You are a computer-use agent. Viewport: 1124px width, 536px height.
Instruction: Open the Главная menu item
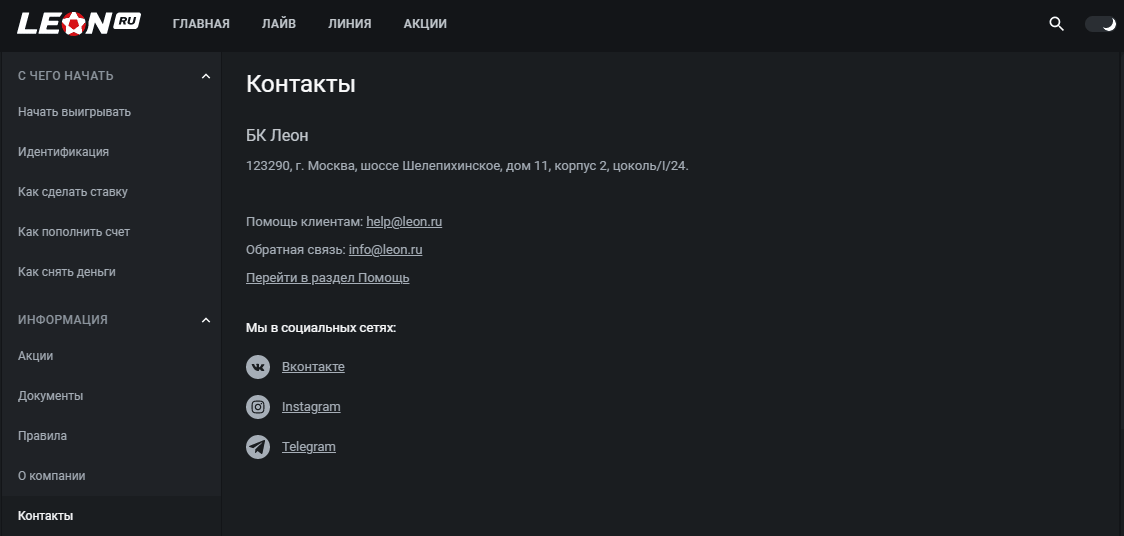pos(201,24)
